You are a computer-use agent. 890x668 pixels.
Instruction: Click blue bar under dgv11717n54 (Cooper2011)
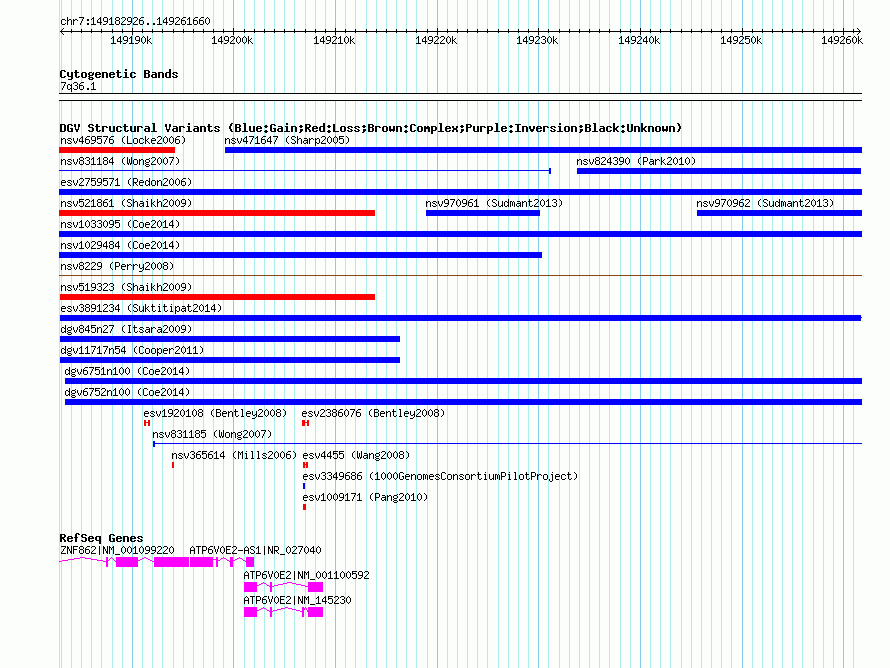coord(229,360)
